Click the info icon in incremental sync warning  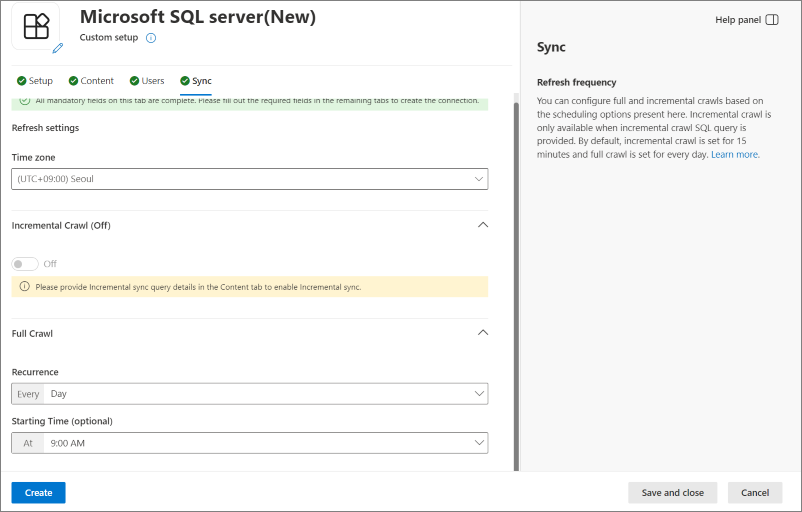click(x=25, y=286)
